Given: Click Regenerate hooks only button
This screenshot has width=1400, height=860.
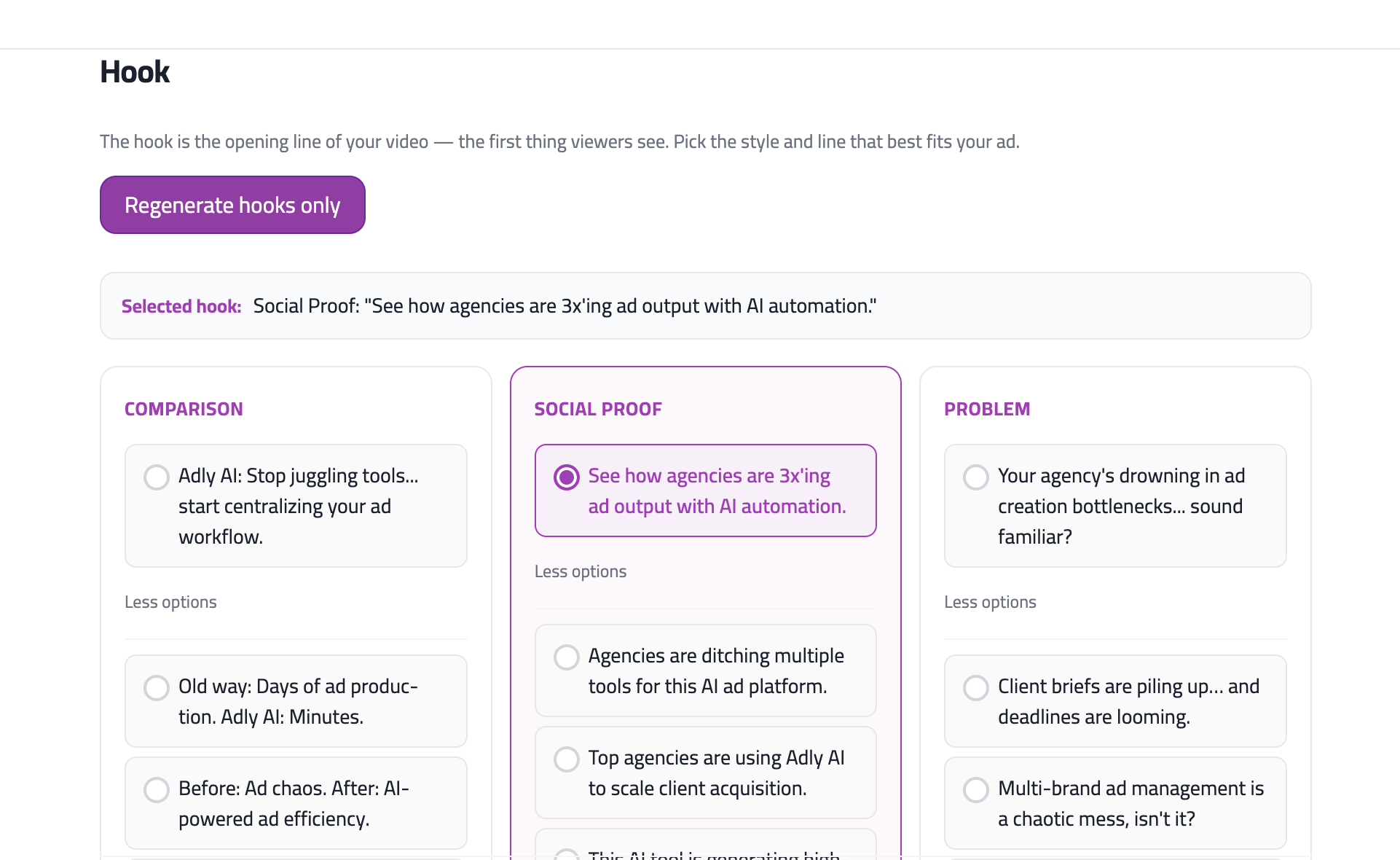Looking at the screenshot, I should tap(232, 205).
